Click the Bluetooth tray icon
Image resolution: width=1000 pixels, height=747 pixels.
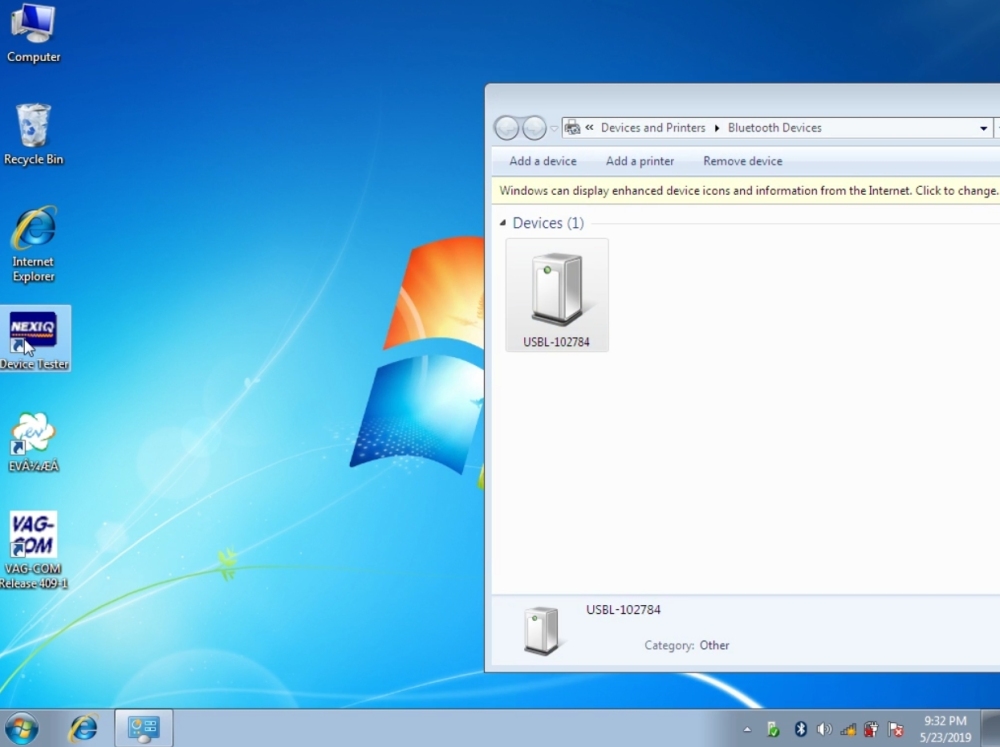coord(800,729)
